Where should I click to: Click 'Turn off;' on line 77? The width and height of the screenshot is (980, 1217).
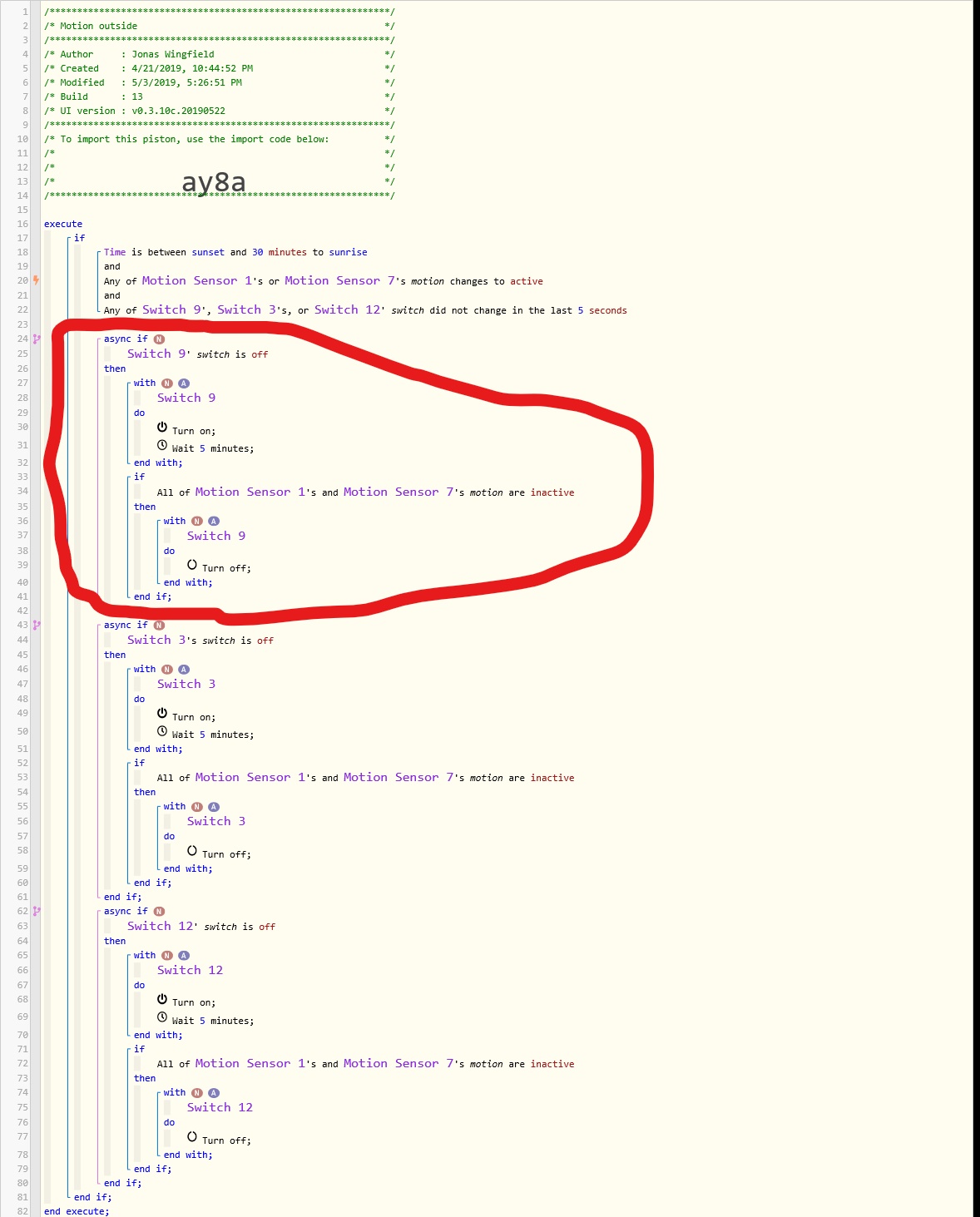tap(226, 1140)
